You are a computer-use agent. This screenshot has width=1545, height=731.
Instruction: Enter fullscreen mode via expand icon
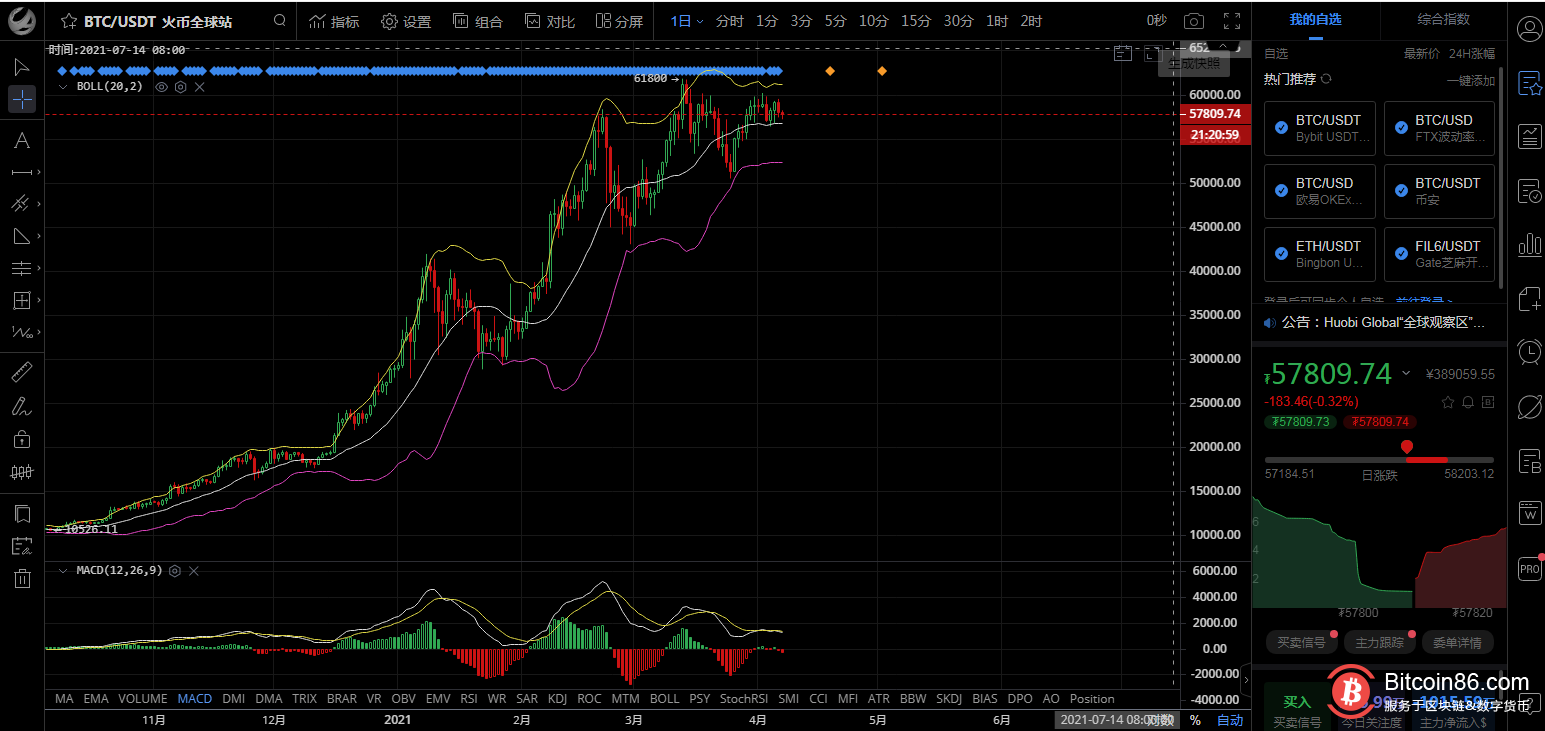pyautogui.click(x=1232, y=21)
